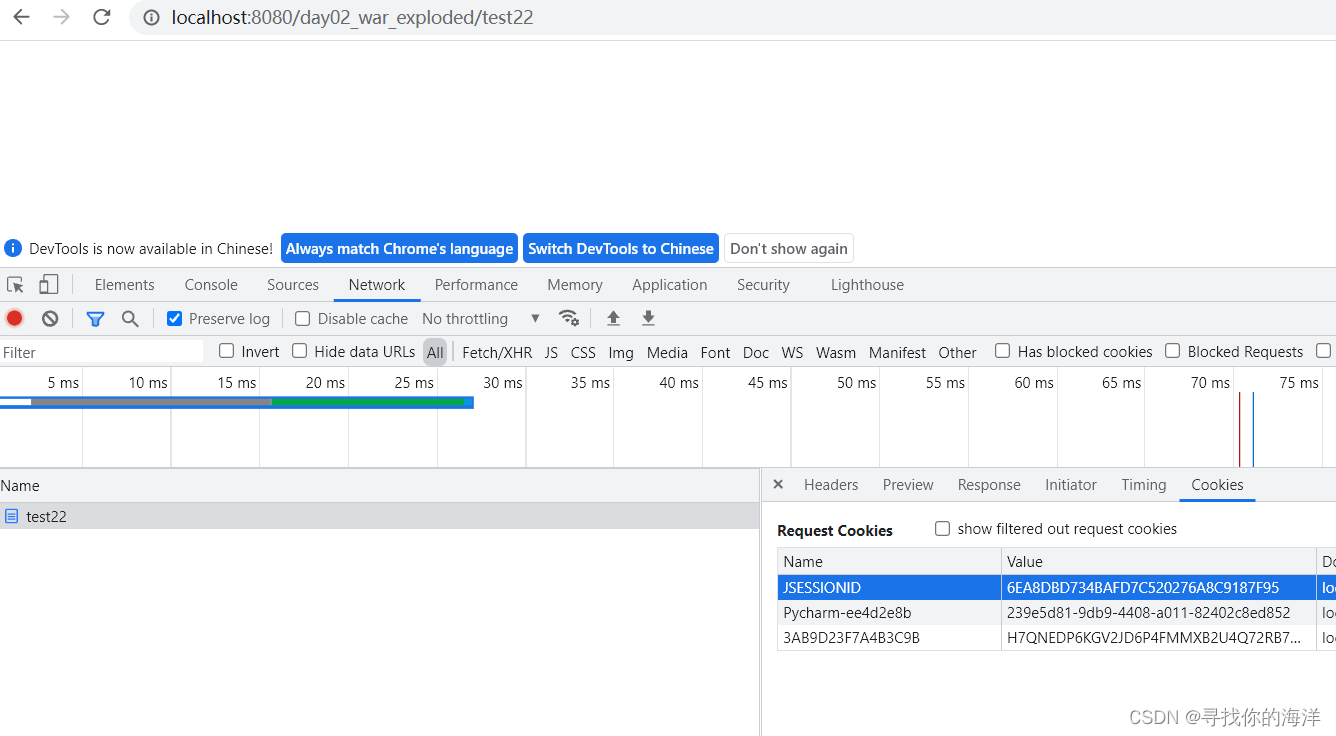Open the Headers details tab

(x=831, y=485)
